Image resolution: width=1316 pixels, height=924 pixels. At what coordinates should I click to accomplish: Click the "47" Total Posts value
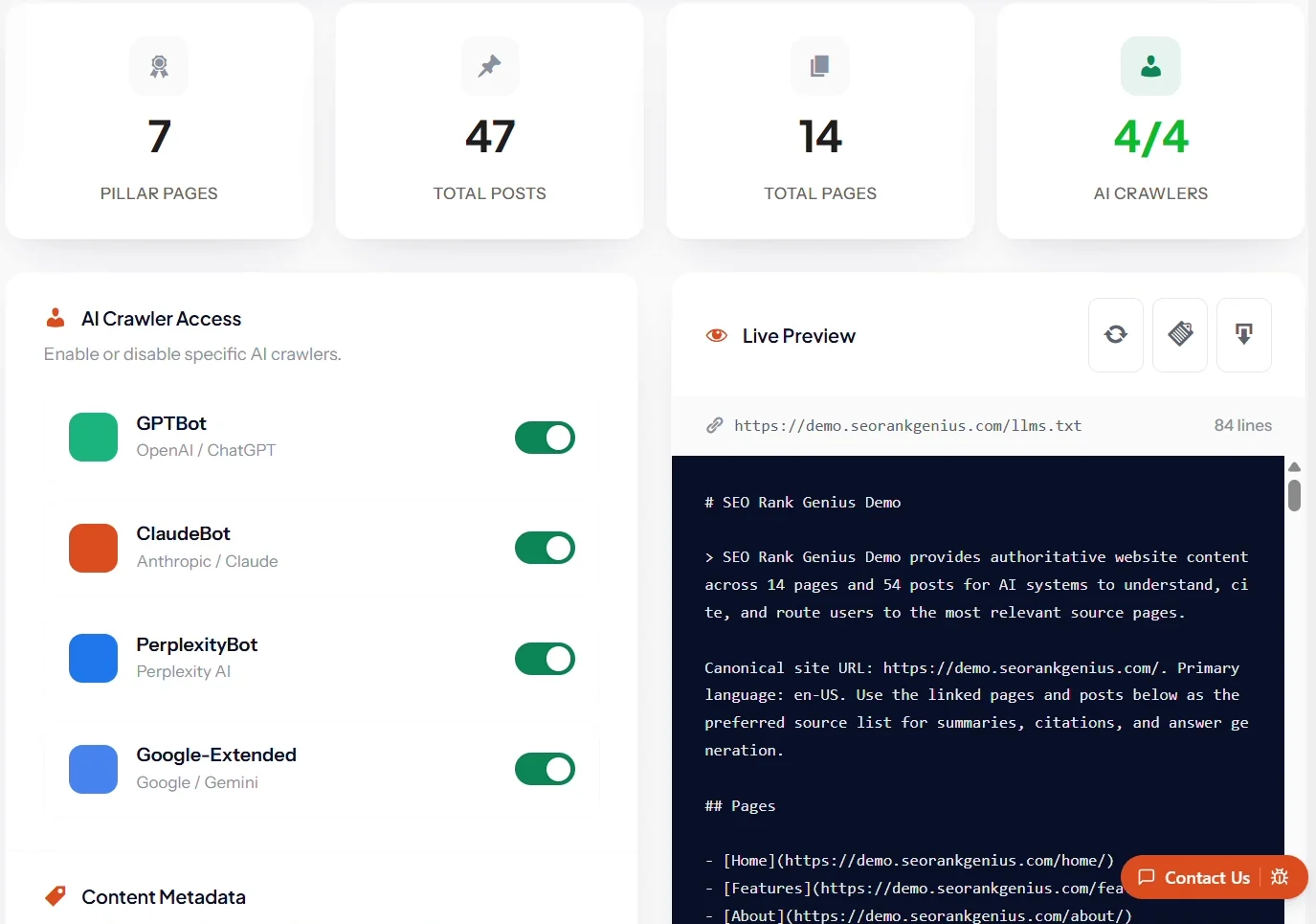(490, 137)
